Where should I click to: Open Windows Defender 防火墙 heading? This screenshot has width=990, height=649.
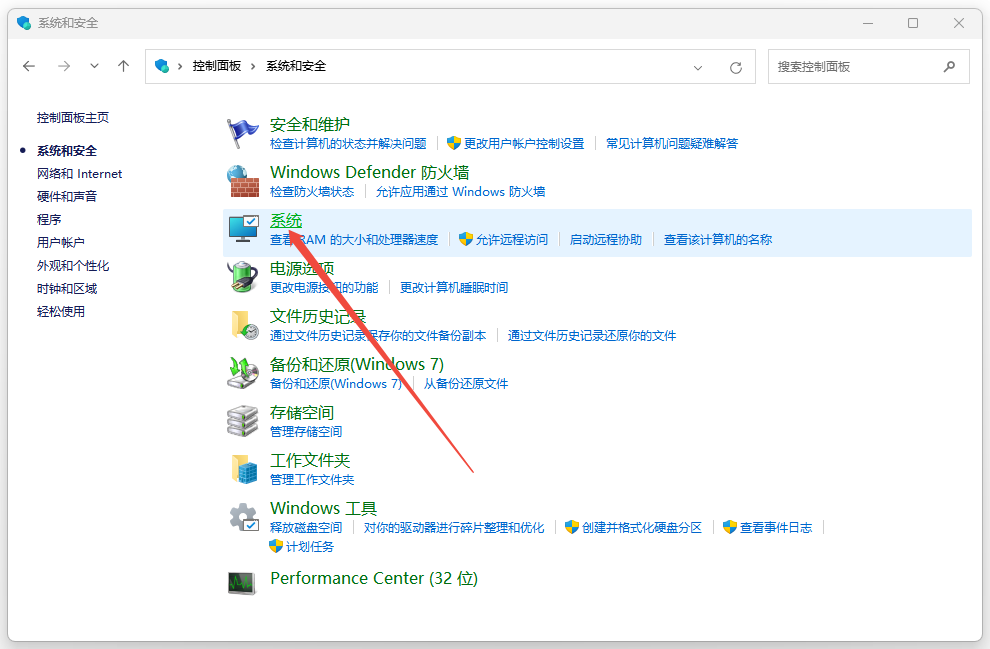(369, 172)
